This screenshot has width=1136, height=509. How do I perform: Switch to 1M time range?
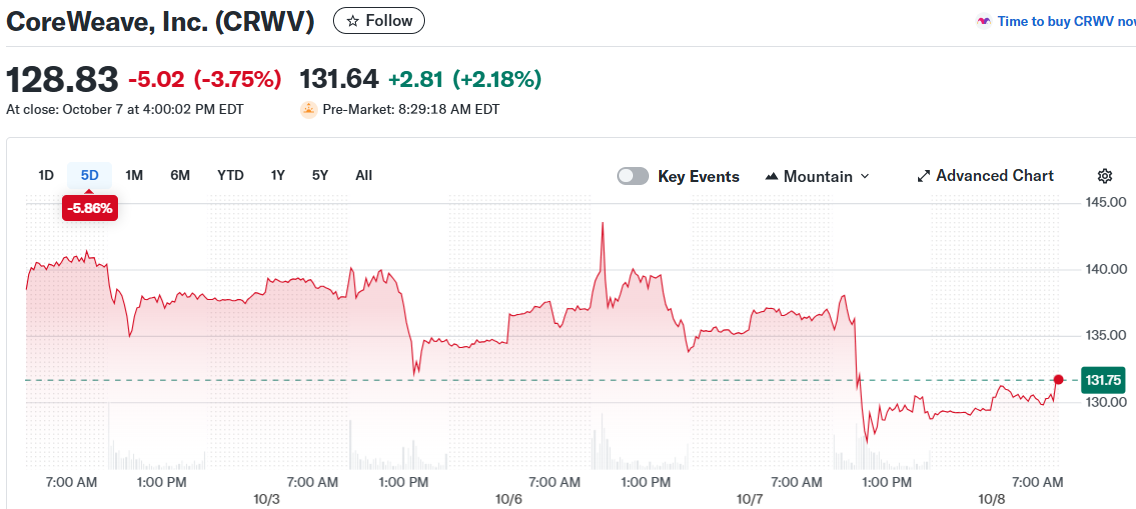(x=134, y=175)
